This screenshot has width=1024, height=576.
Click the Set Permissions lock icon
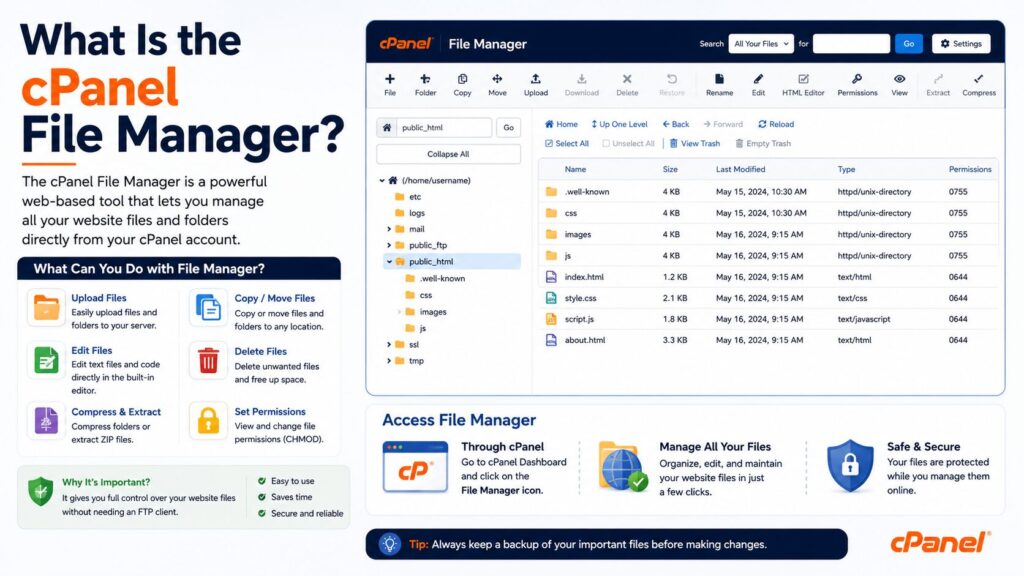click(x=208, y=421)
